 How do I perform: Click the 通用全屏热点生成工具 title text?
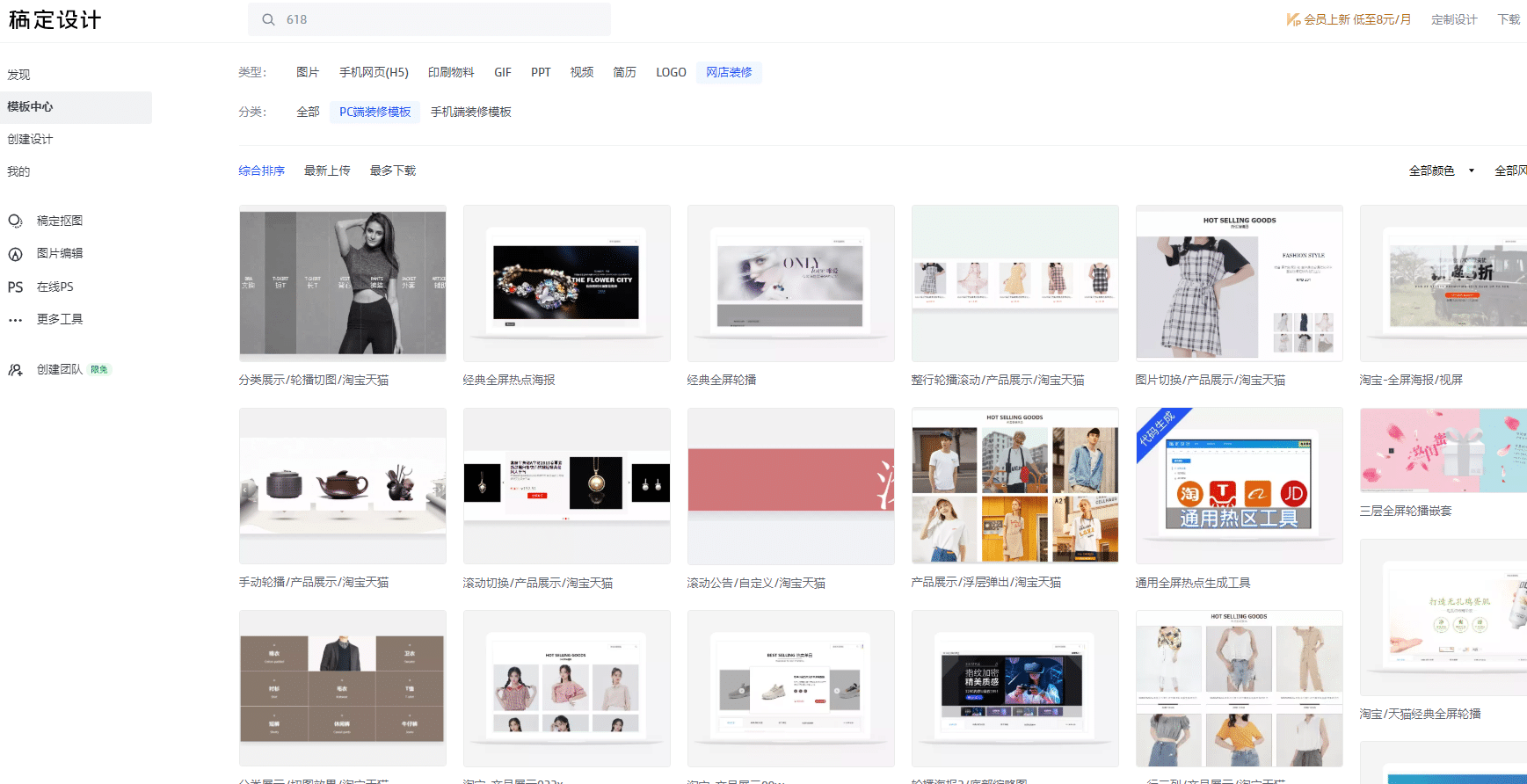click(1193, 583)
